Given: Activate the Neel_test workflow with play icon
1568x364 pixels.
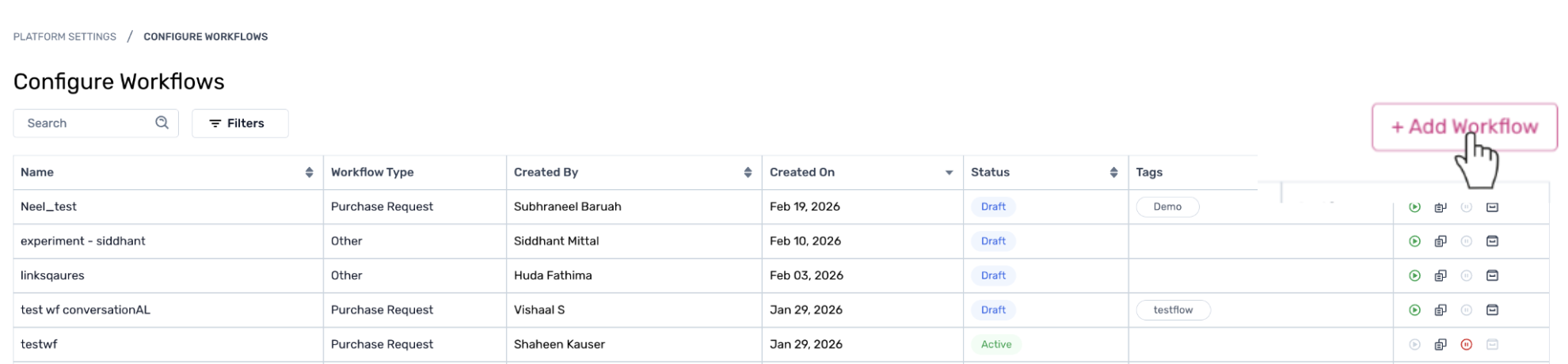Looking at the screenshot, I should click(x=1414, y=207).
